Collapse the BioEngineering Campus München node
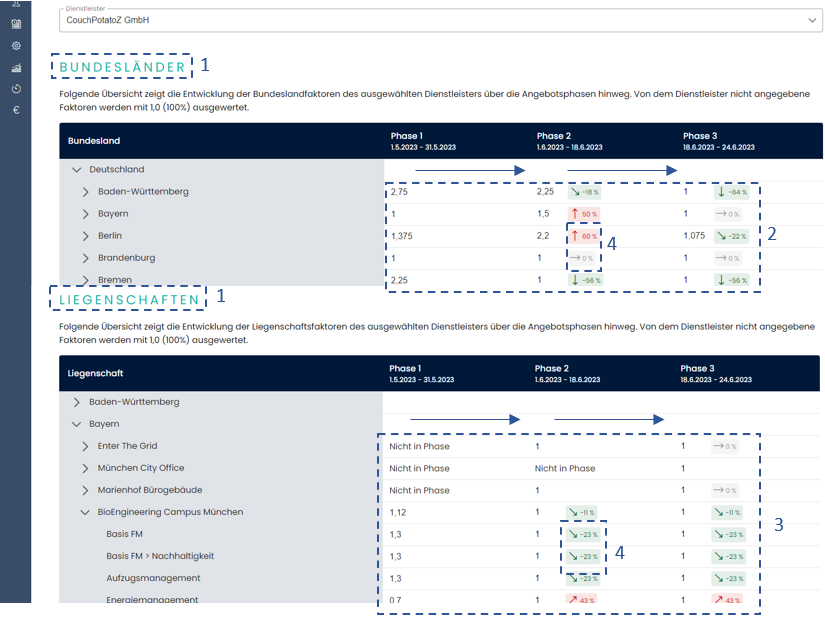The width and height of the screenshot is (825, 620). (x=86, y=512)
